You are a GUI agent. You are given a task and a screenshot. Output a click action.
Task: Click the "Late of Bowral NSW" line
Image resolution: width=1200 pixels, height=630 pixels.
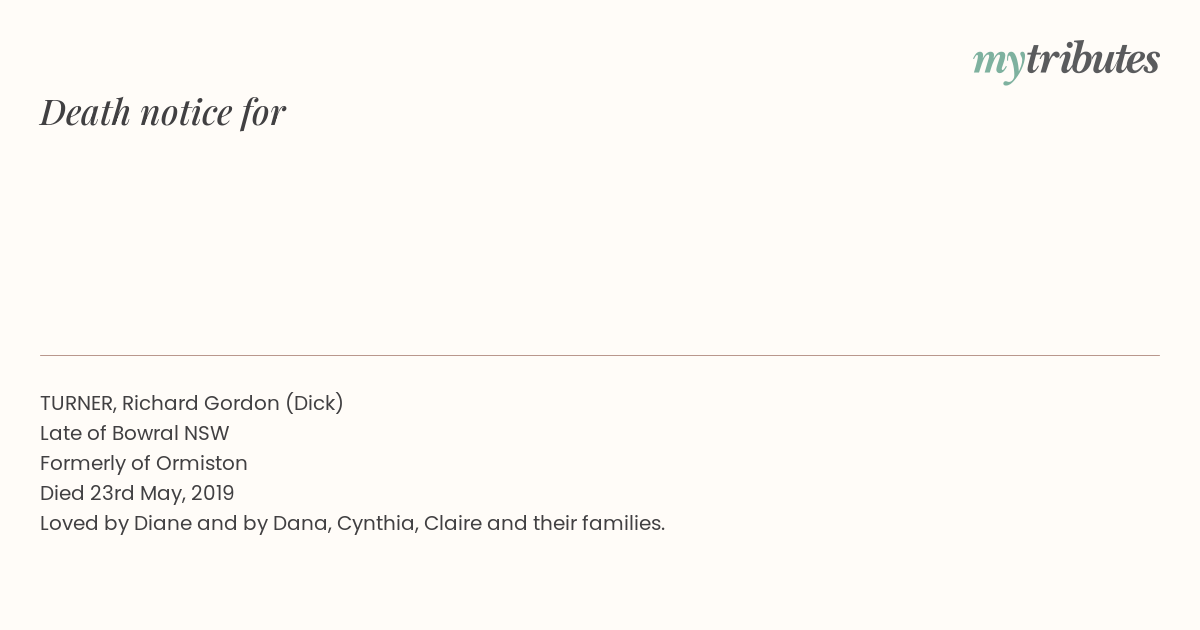pyautogui.click(x=135, y=433)
